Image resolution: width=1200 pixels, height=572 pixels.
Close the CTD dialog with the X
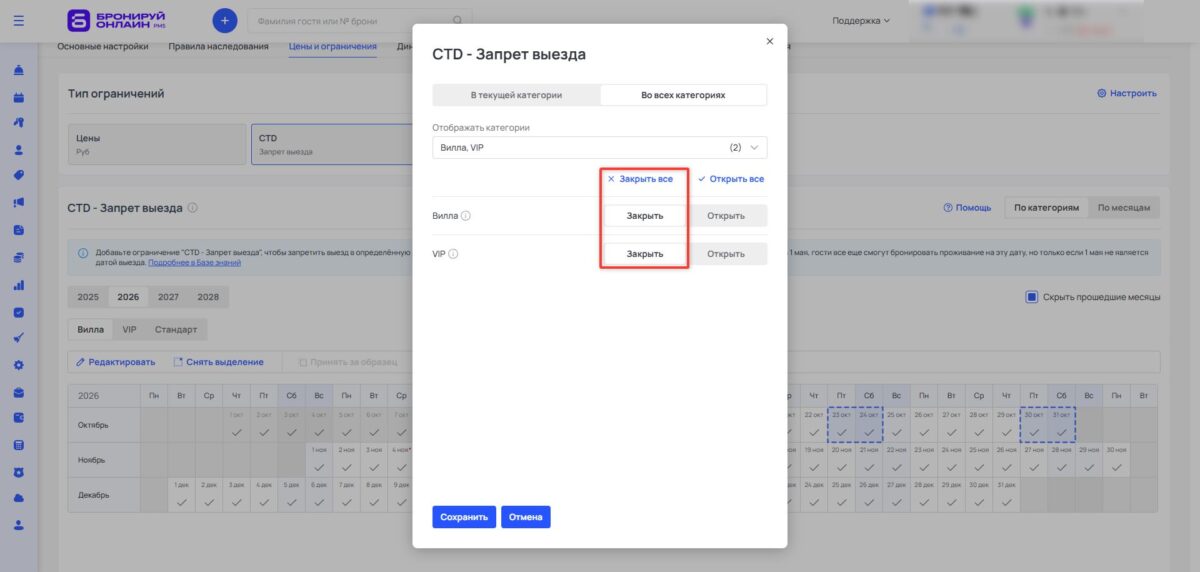769,41
